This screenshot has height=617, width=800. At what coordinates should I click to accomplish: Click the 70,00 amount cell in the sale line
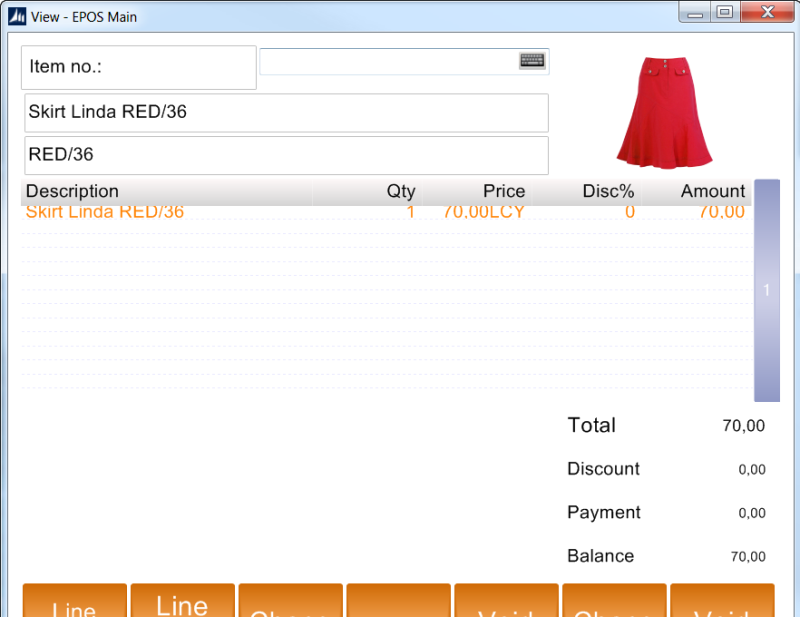pos(722,212)
